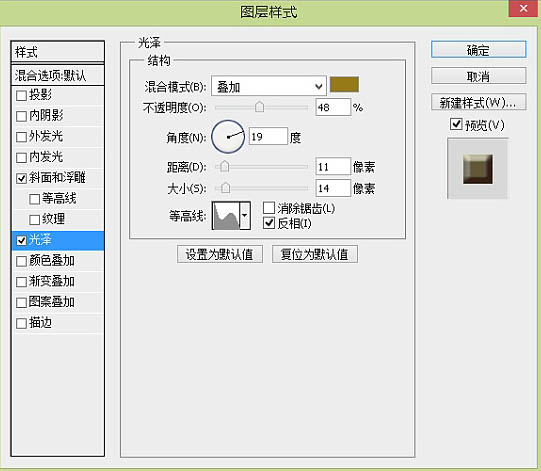Open the contour picker dropdown arrow
541x471 pixels.
245,216
